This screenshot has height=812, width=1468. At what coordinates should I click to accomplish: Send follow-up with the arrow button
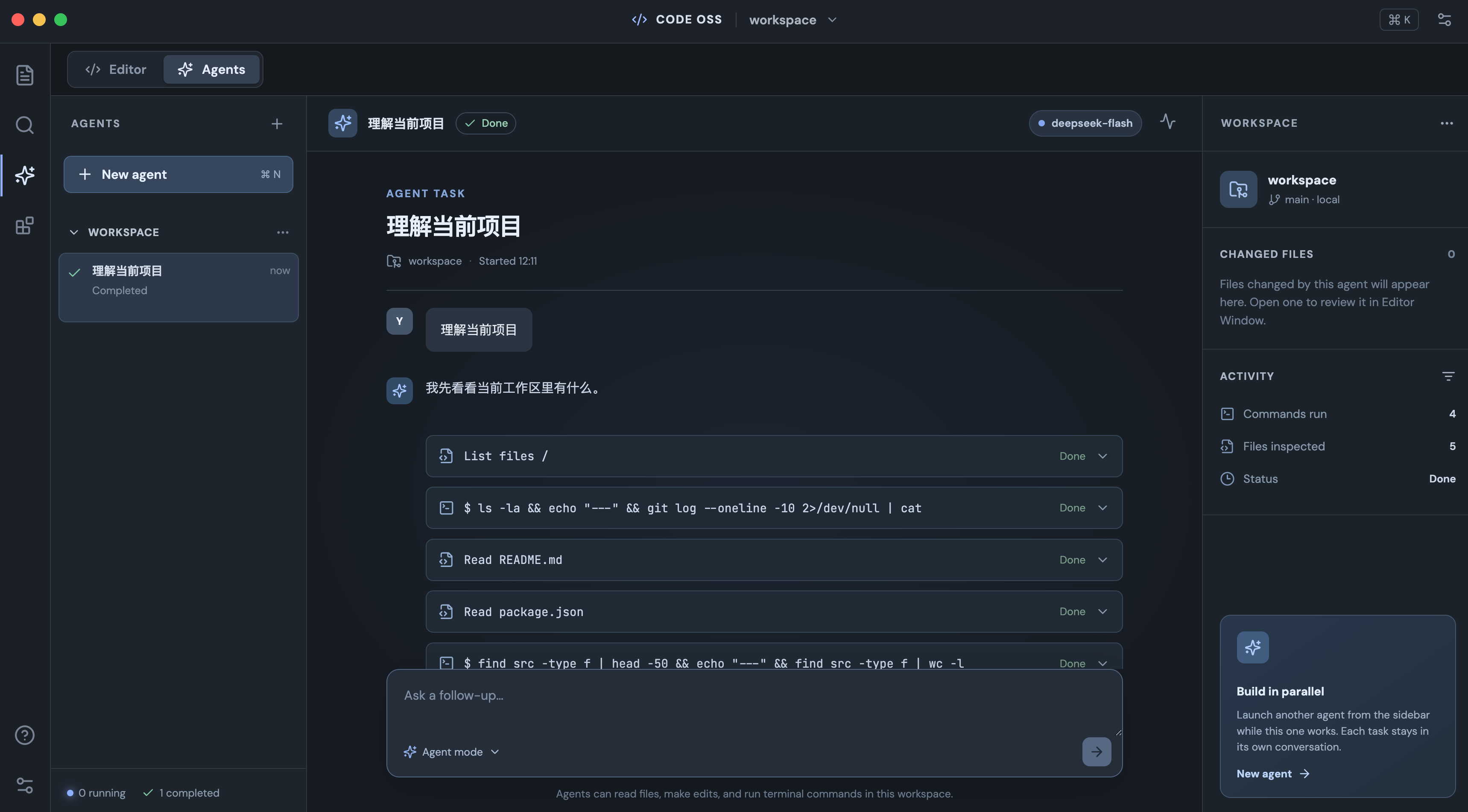(x=1097, y=752)
